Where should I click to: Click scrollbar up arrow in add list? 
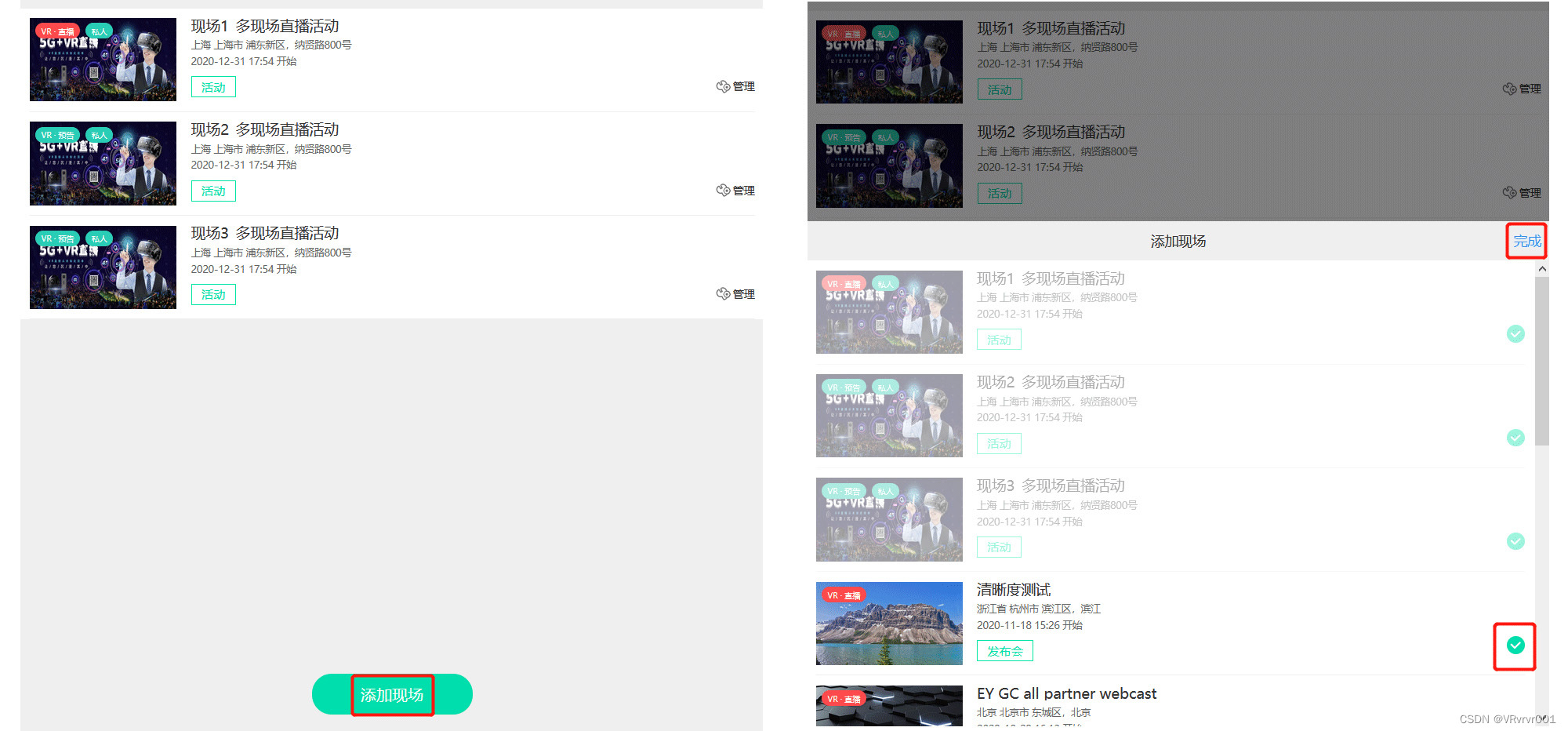[x=1542, y=269]
